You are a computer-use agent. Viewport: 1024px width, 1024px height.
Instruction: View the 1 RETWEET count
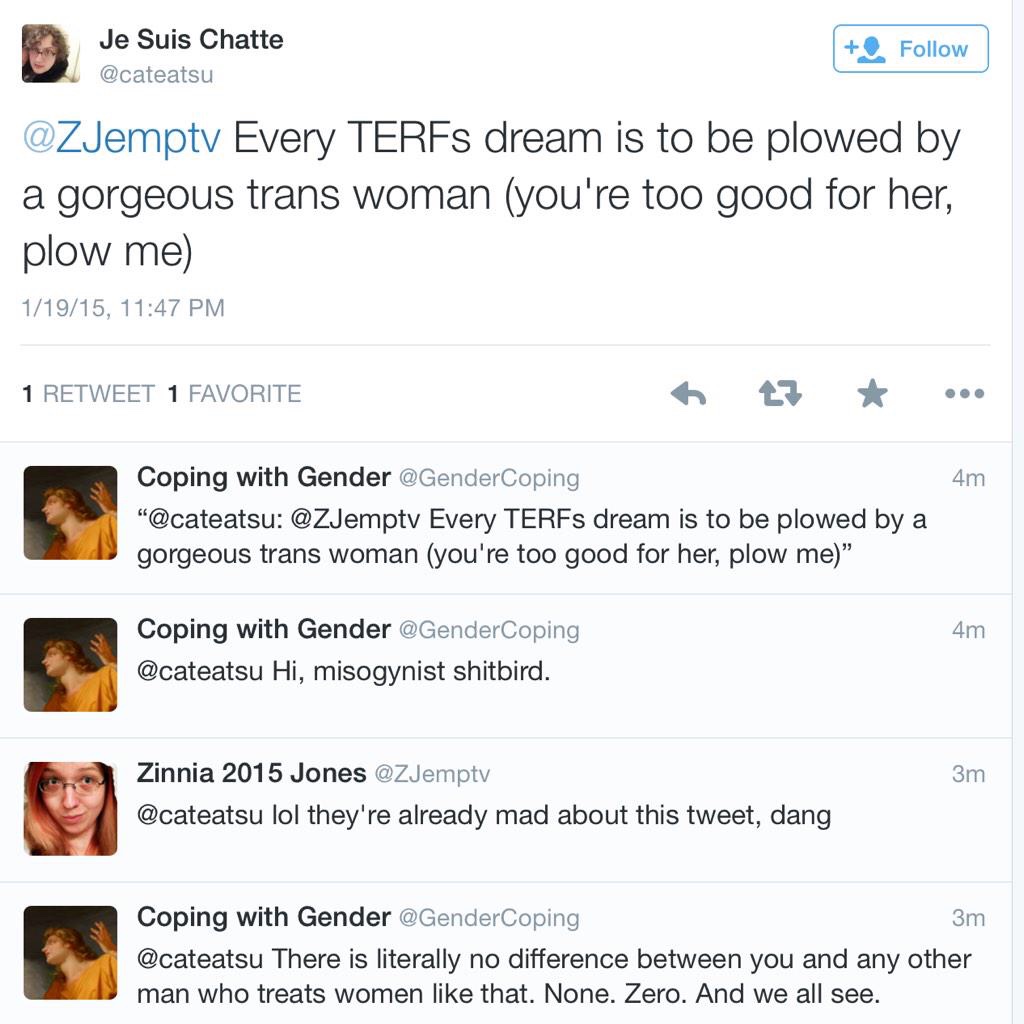88,394
